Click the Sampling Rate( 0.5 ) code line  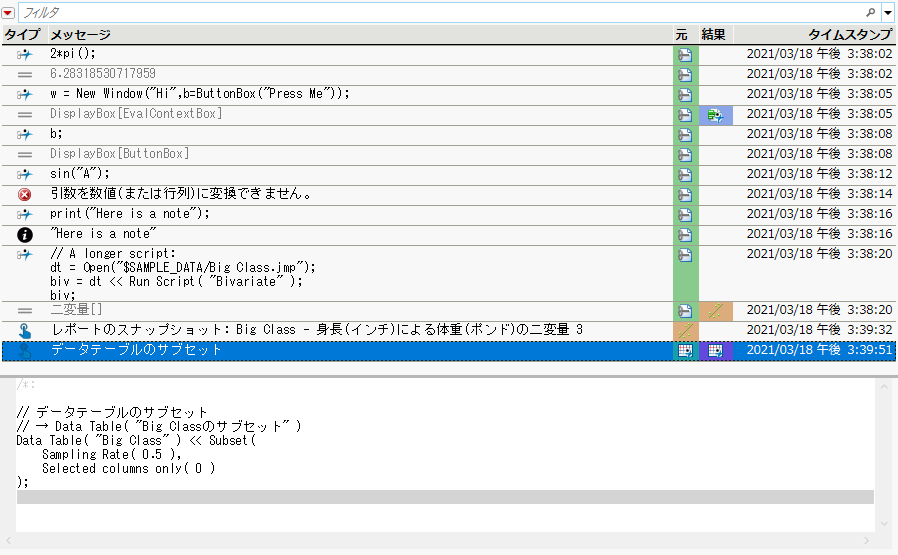pyautogui.click(x=112, y=455)
